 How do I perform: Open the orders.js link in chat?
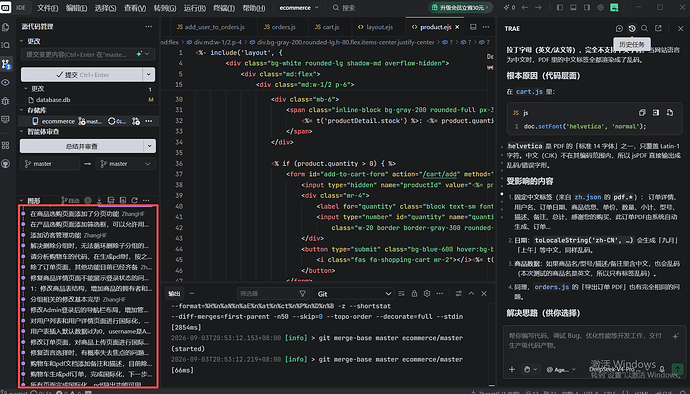point(551,287)
